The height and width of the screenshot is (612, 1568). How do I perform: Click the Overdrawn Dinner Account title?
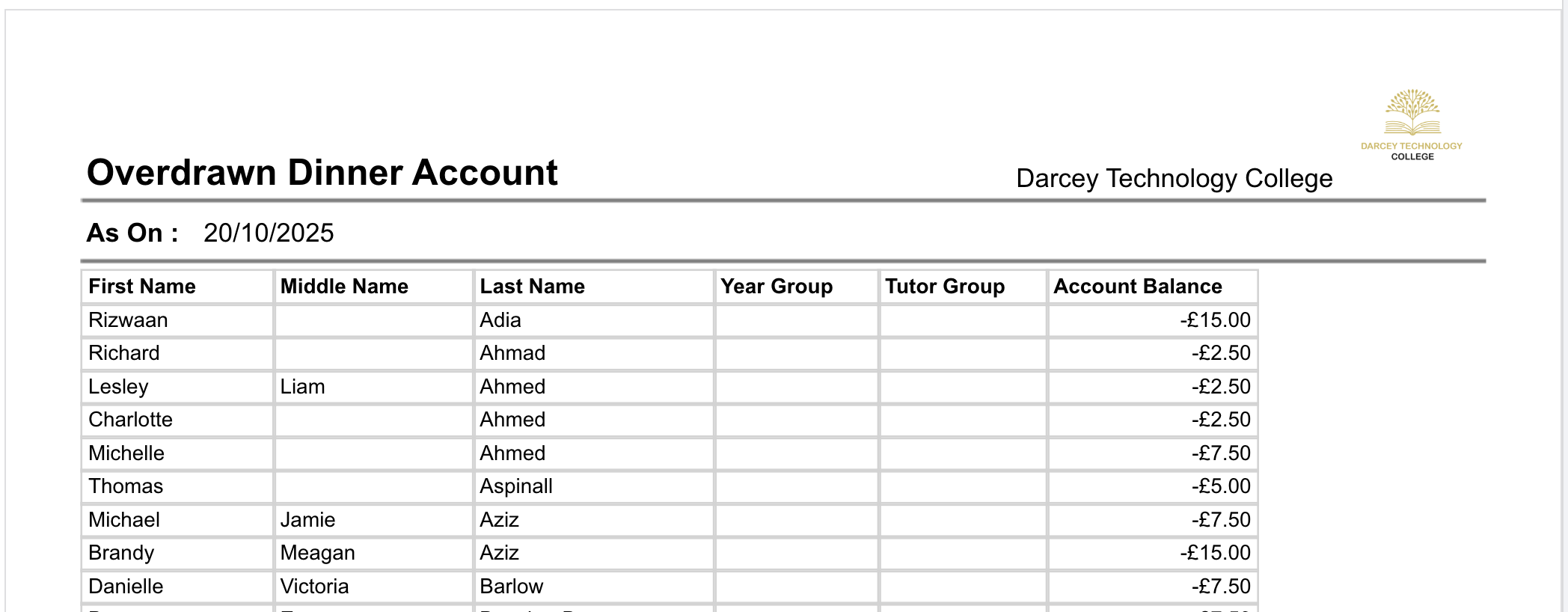(322, 173)
